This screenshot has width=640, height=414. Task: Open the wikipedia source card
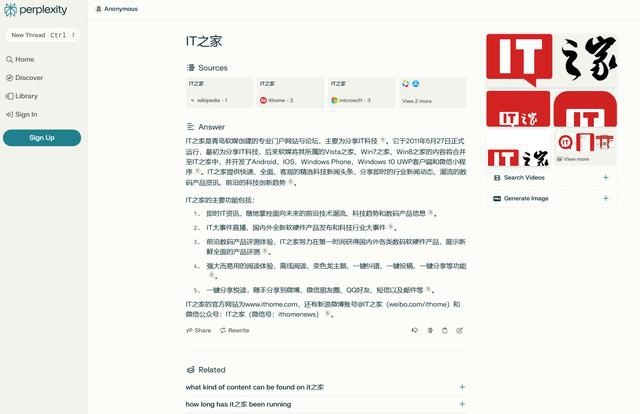(220, 92)
